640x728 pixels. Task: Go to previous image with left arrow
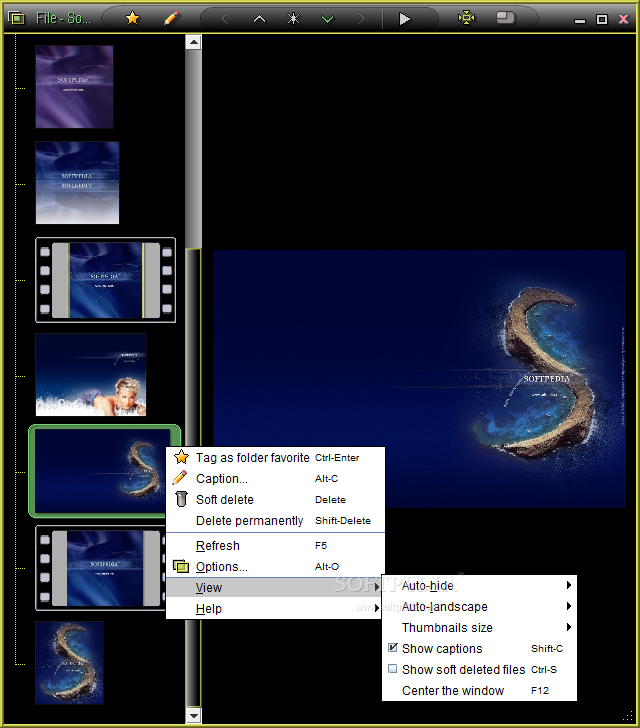click(x=225, y=19)
